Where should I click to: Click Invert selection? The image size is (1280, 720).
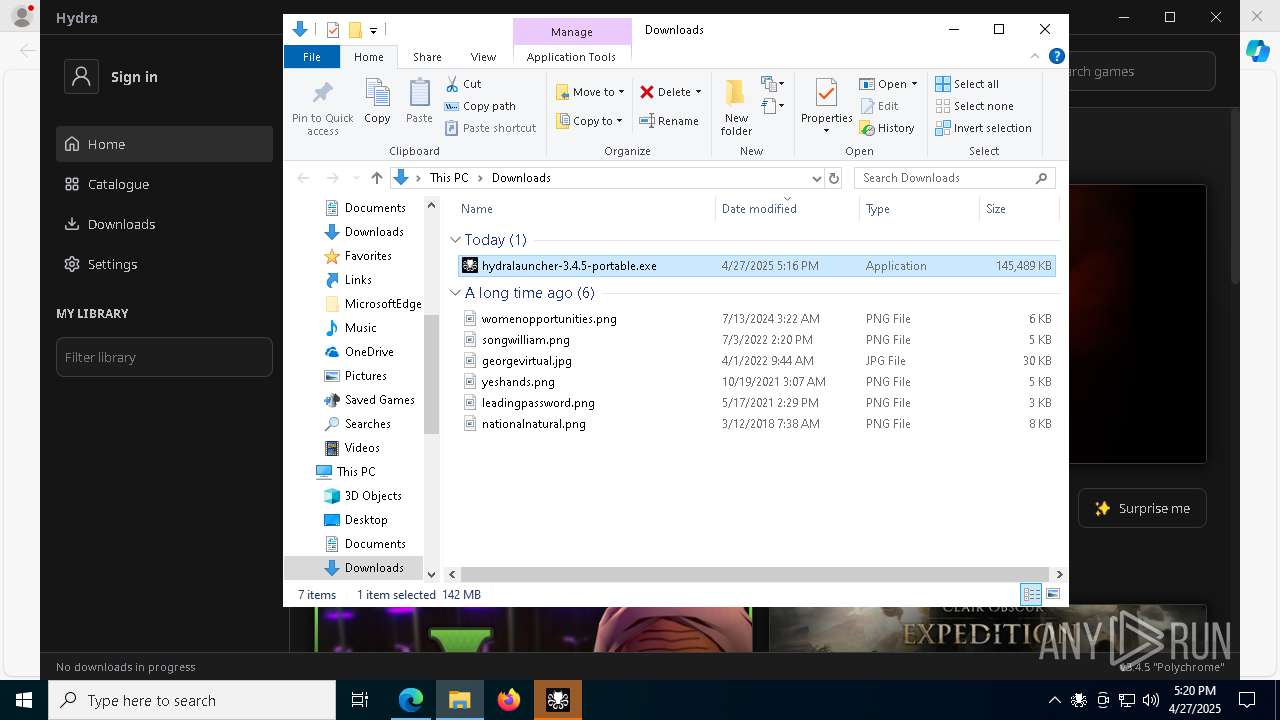tap(983, 128)
